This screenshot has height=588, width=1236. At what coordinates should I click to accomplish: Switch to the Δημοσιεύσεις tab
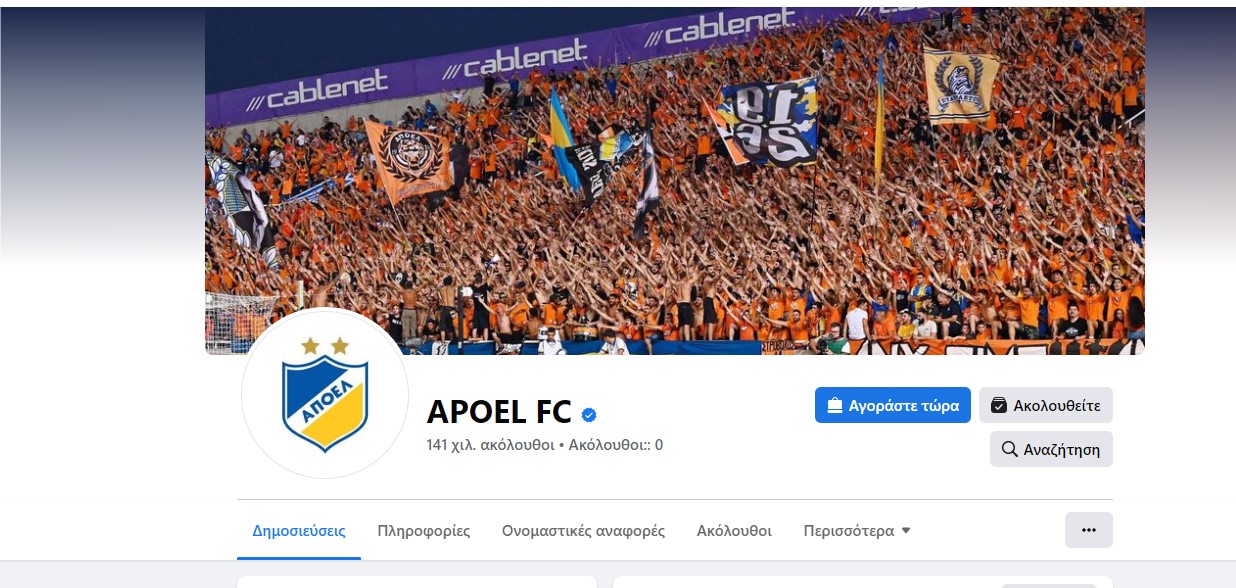pos(299,531)
